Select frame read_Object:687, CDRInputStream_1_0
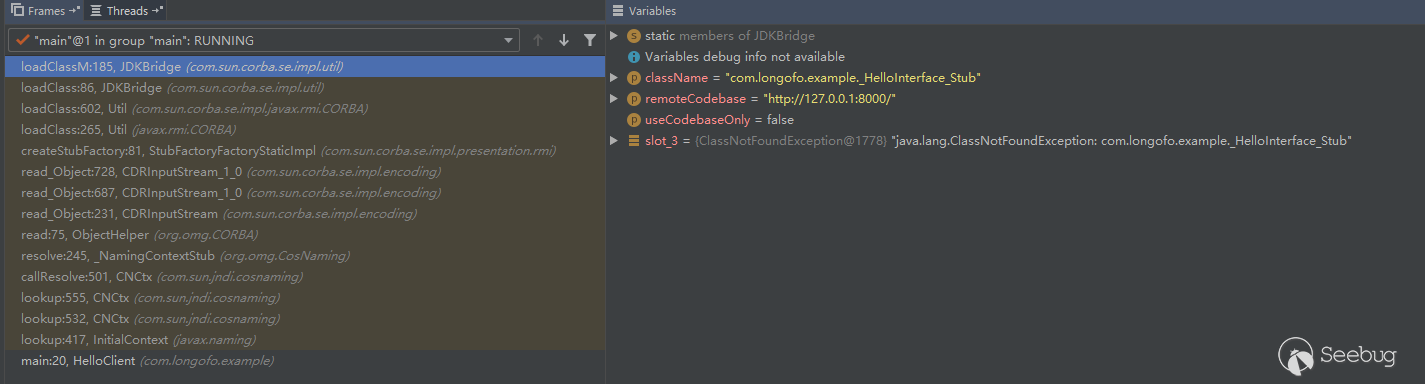 pyautogui.click(x=305, y=193)
